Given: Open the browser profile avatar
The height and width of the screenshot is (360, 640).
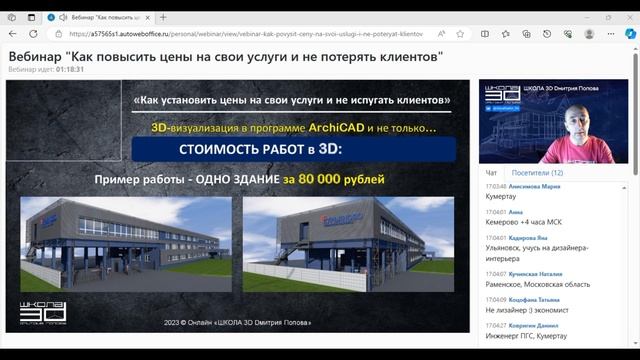Looking at the screenshot, I should point(589,34).
